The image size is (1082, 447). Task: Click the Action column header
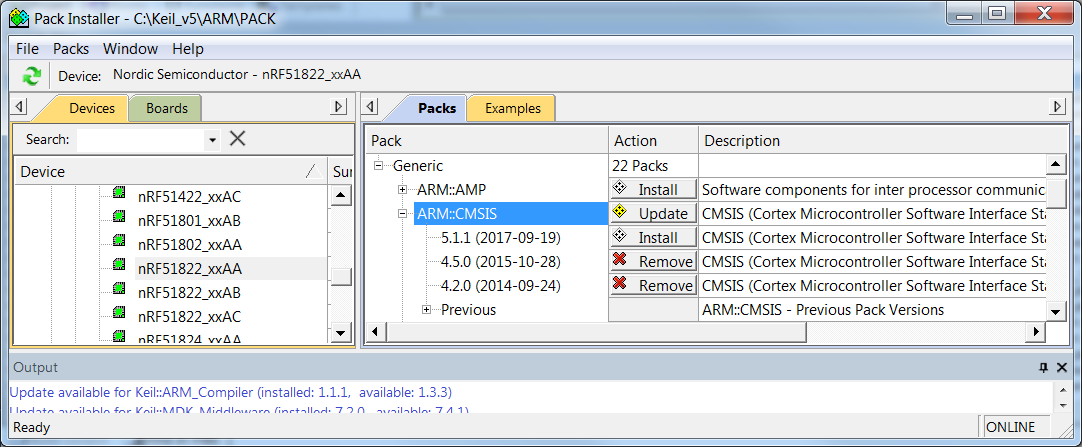click(x=653, y=141)
